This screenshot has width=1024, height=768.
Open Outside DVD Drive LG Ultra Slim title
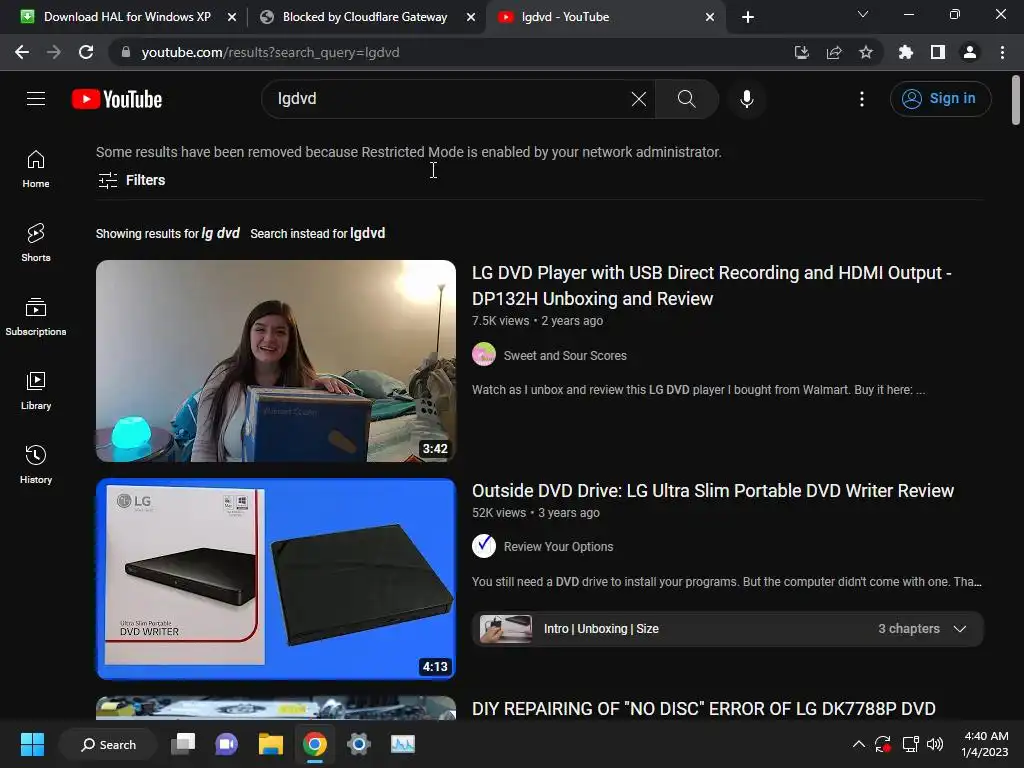tap(712, 490)
